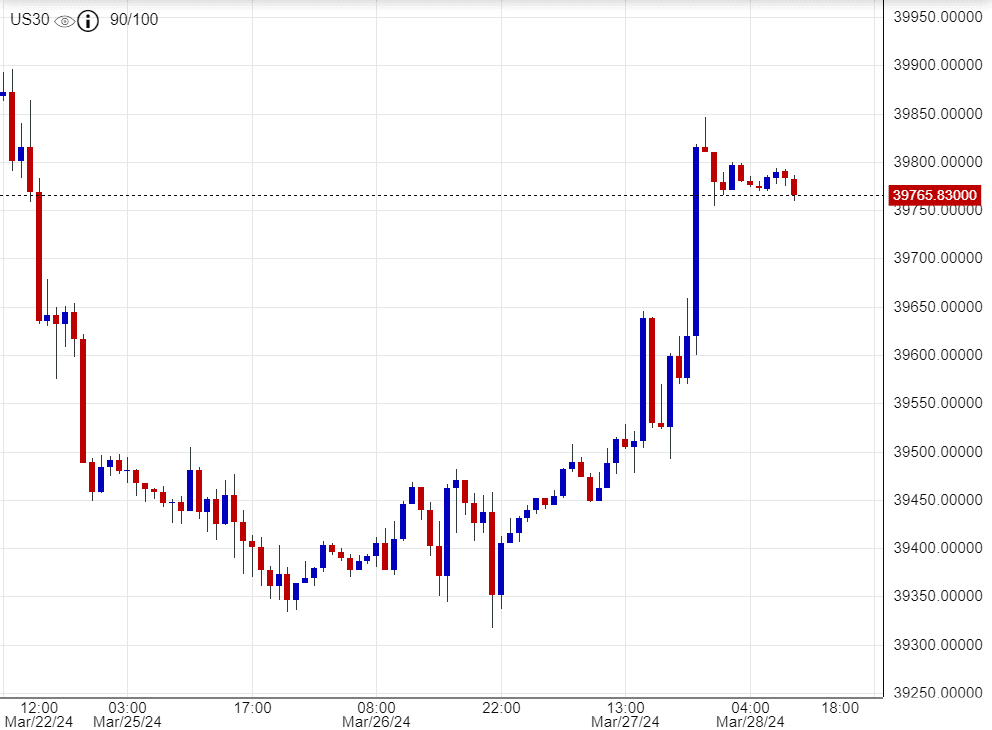The height and width of the screenshot is (730, 992).
Task: Select the red current price tag 39765.83000
Action: [x=935, y=195]
